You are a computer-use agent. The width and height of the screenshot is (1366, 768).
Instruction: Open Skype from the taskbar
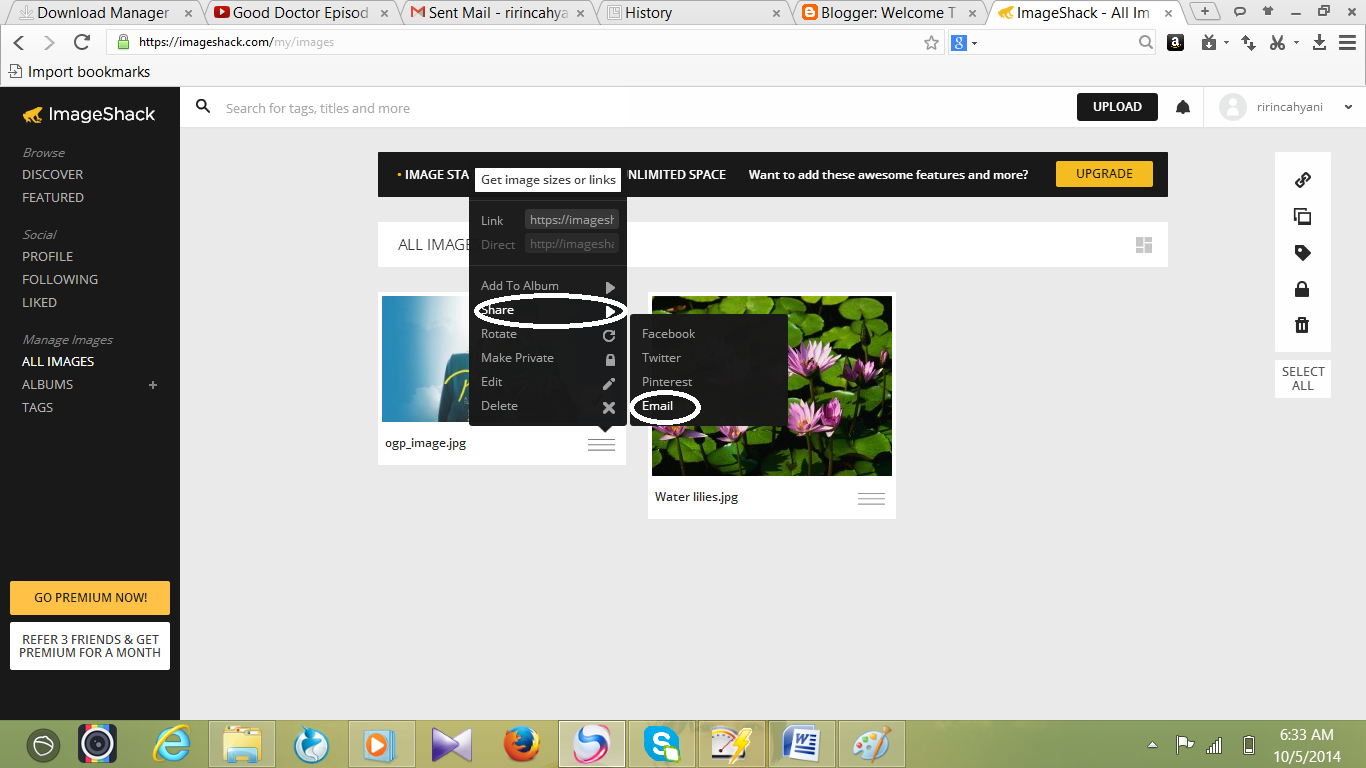662,744
